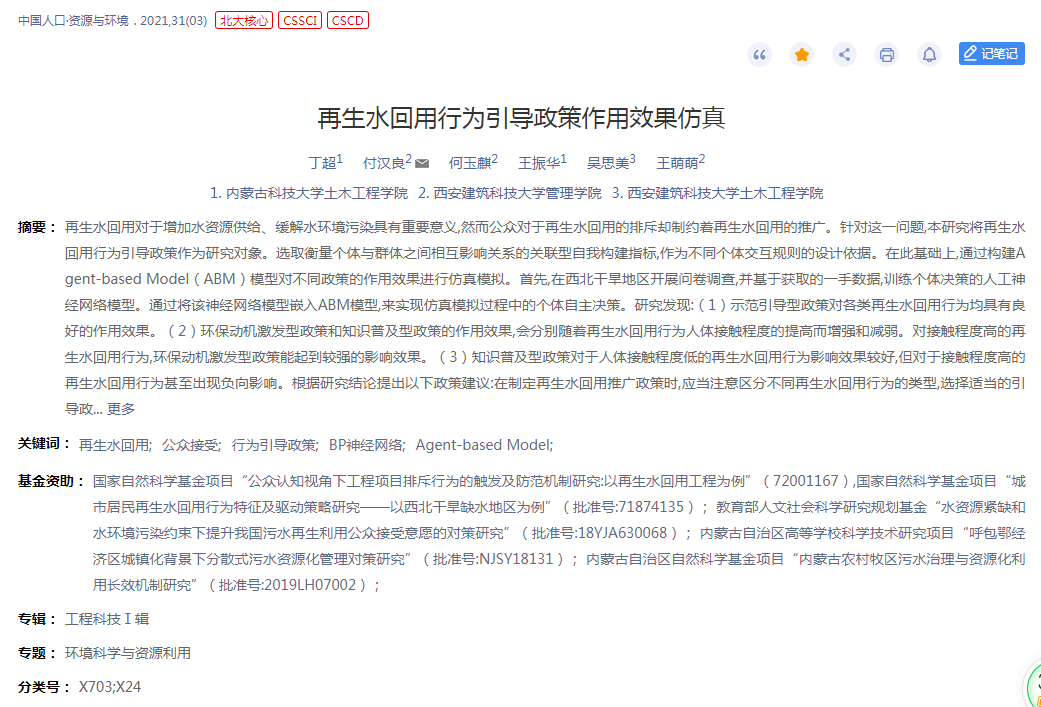Click the quote citation icon
1041x707 pixels.
[760, 55]
